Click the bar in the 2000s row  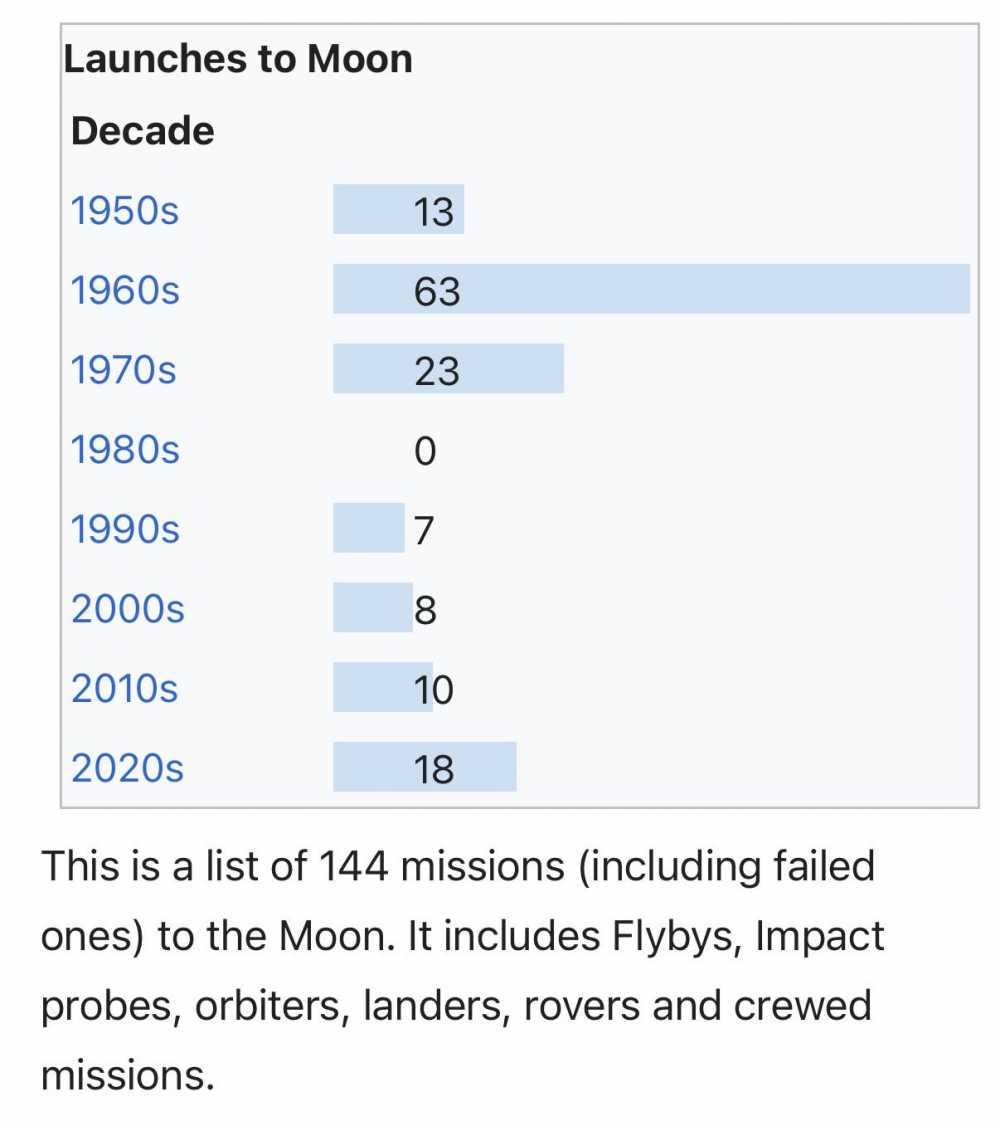tap(372, 607)
